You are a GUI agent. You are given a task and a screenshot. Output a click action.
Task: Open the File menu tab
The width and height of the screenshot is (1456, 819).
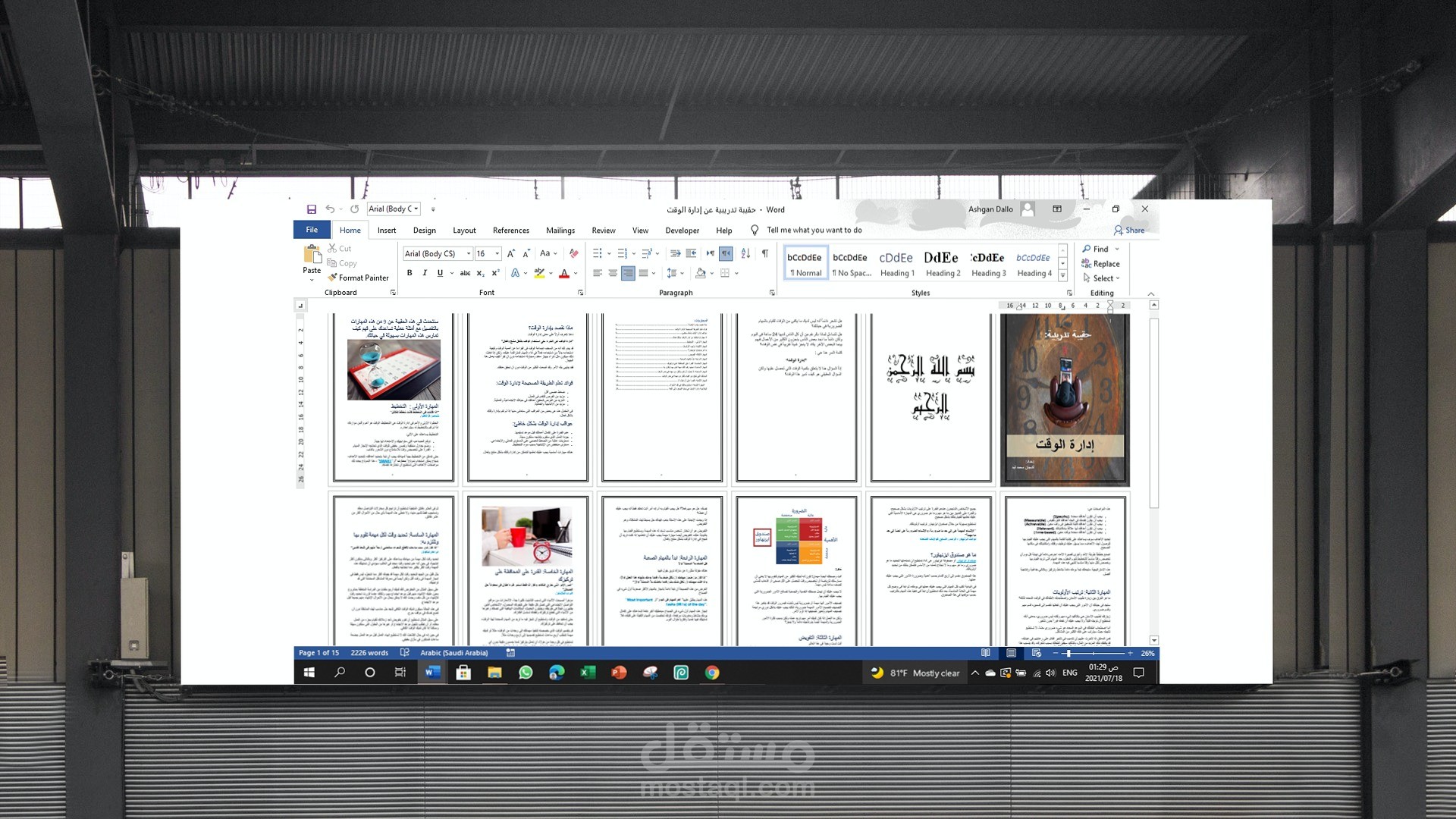312,230
